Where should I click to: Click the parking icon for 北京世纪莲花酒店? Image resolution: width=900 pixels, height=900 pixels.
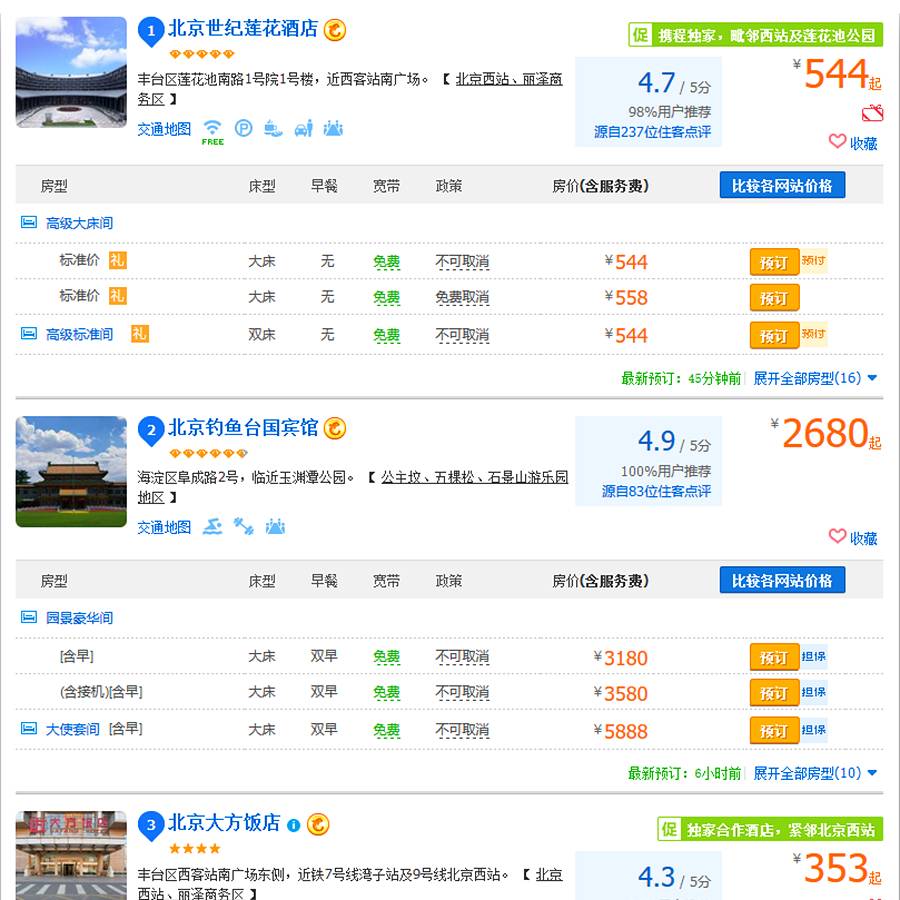[243, 127]
